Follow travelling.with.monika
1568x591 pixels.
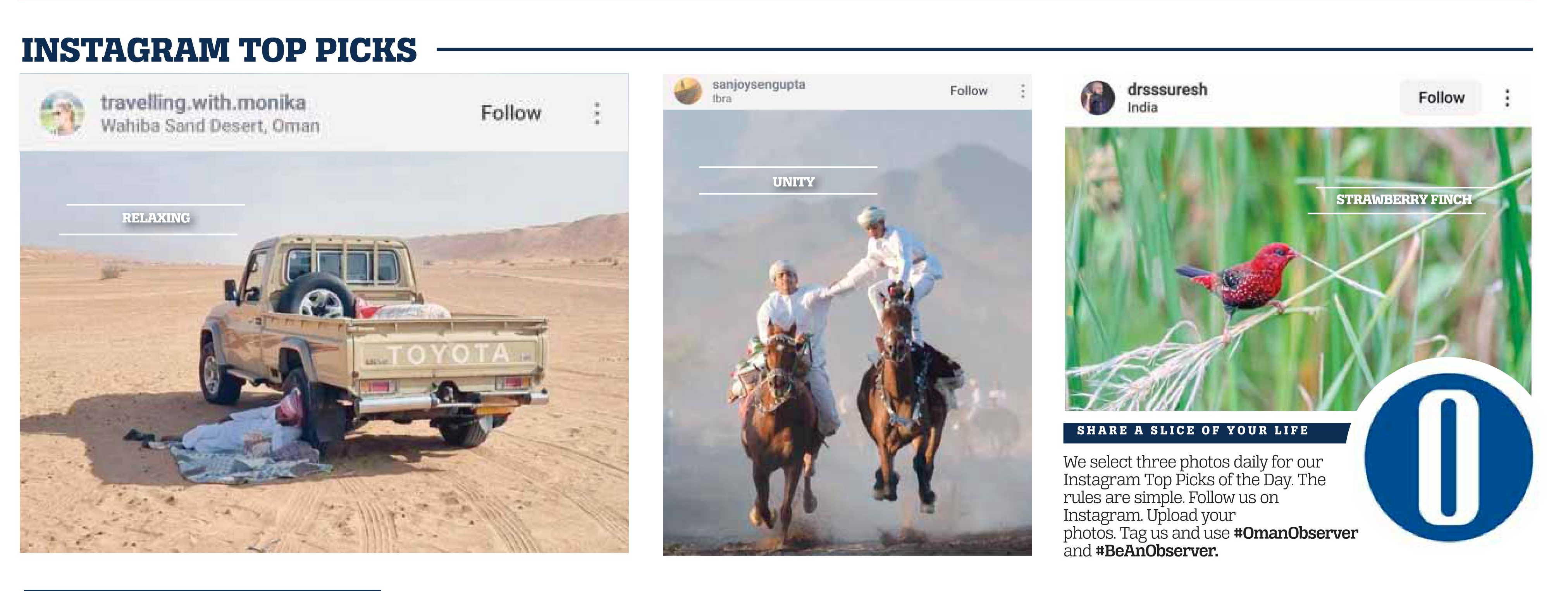(511, 113)
